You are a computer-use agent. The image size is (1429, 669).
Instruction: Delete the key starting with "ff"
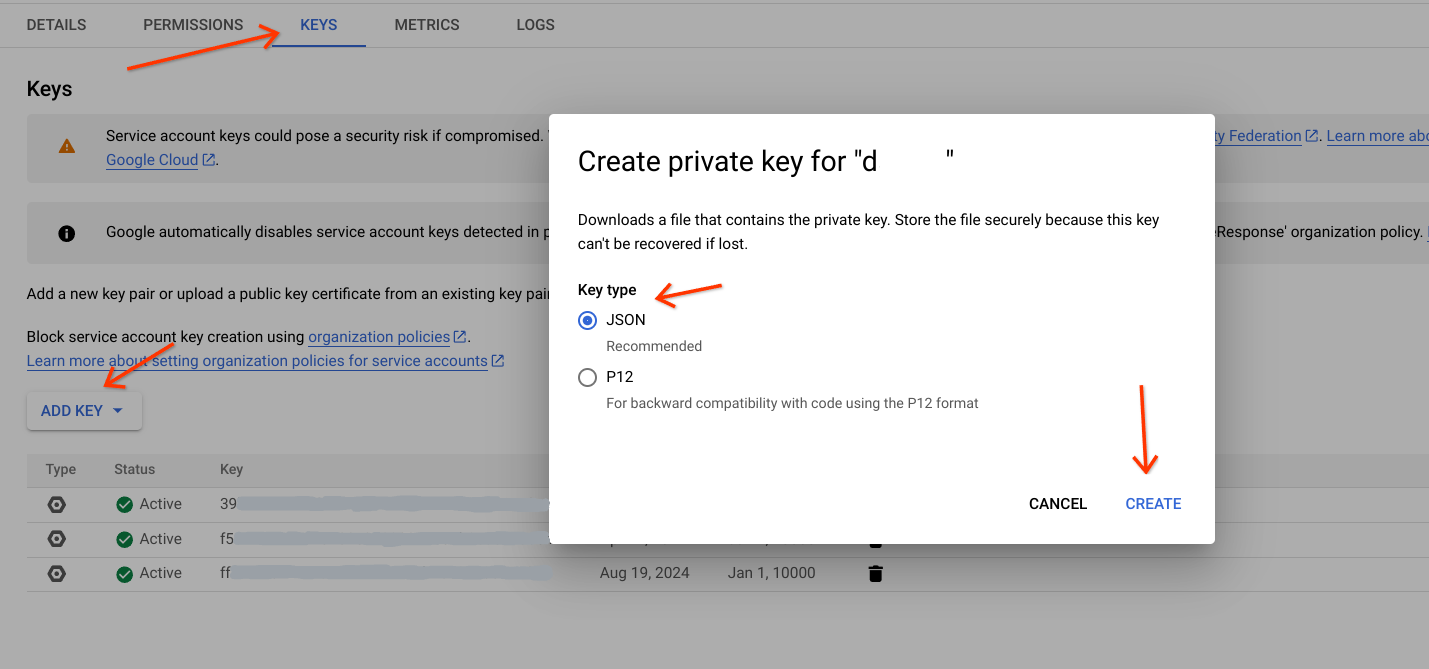point(875,574)
